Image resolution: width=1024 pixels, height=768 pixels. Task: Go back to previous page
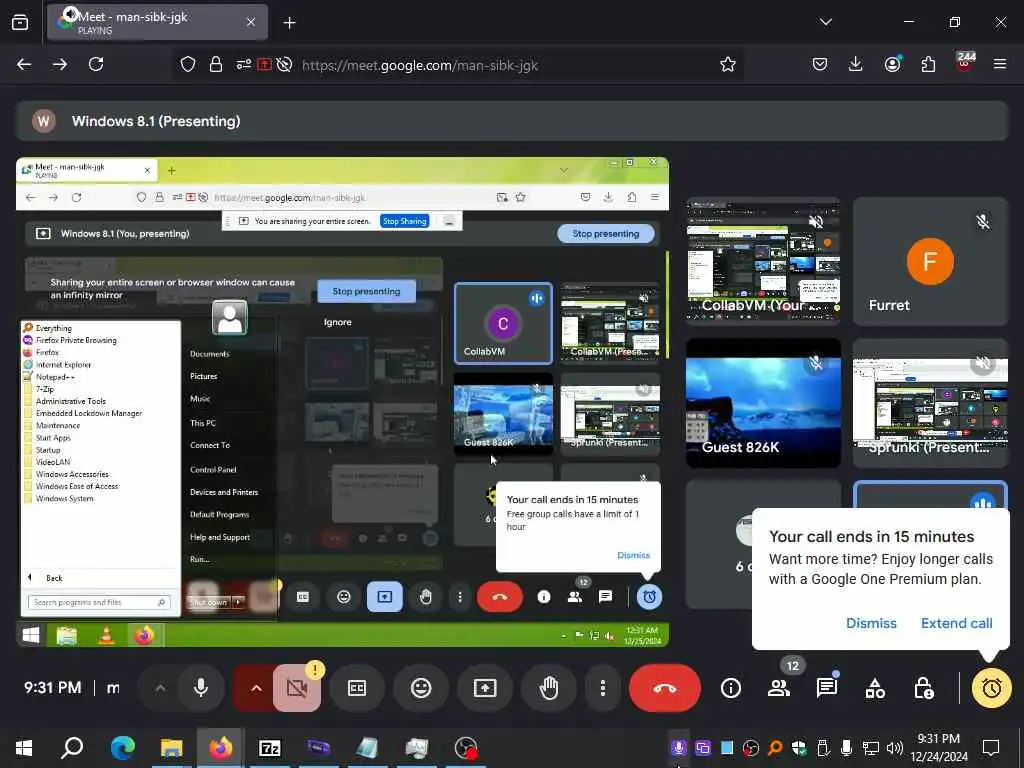point(24,64)
